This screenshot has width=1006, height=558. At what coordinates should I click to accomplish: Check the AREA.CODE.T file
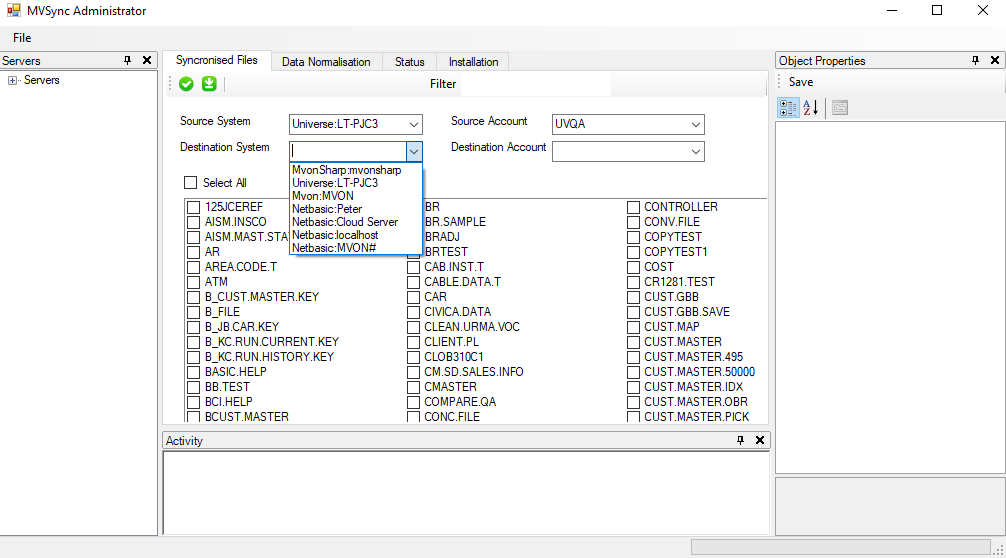point(193,267)
